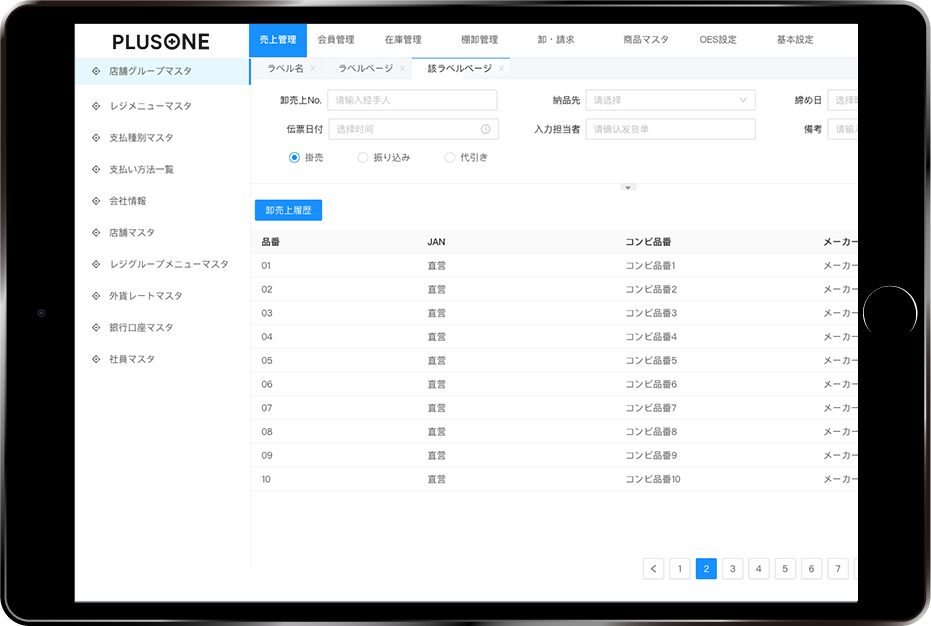This screenshot has width=931, height=626.
Task: Open the 在庫管理 menu
Action: pos(403,40)
